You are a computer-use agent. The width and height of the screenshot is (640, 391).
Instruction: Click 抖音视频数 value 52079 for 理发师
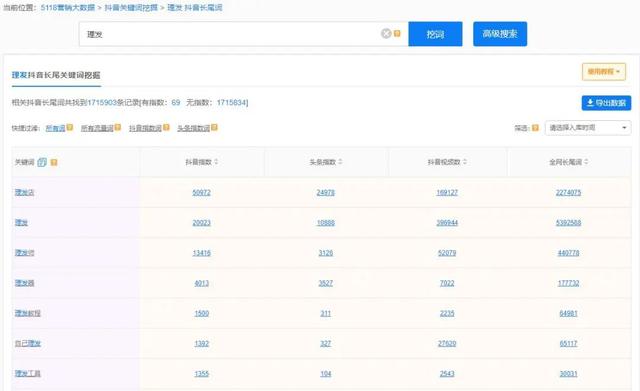point(447,253)
